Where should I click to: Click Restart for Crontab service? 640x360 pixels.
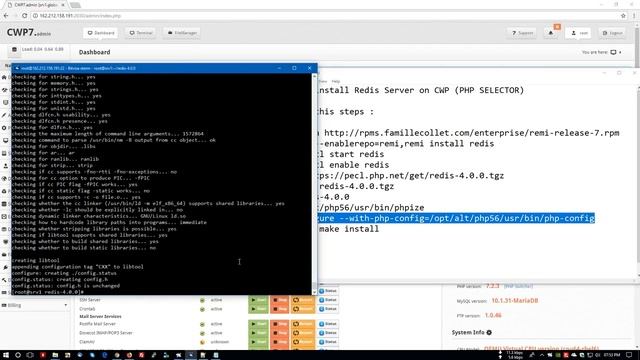click(x=303, y=309)
